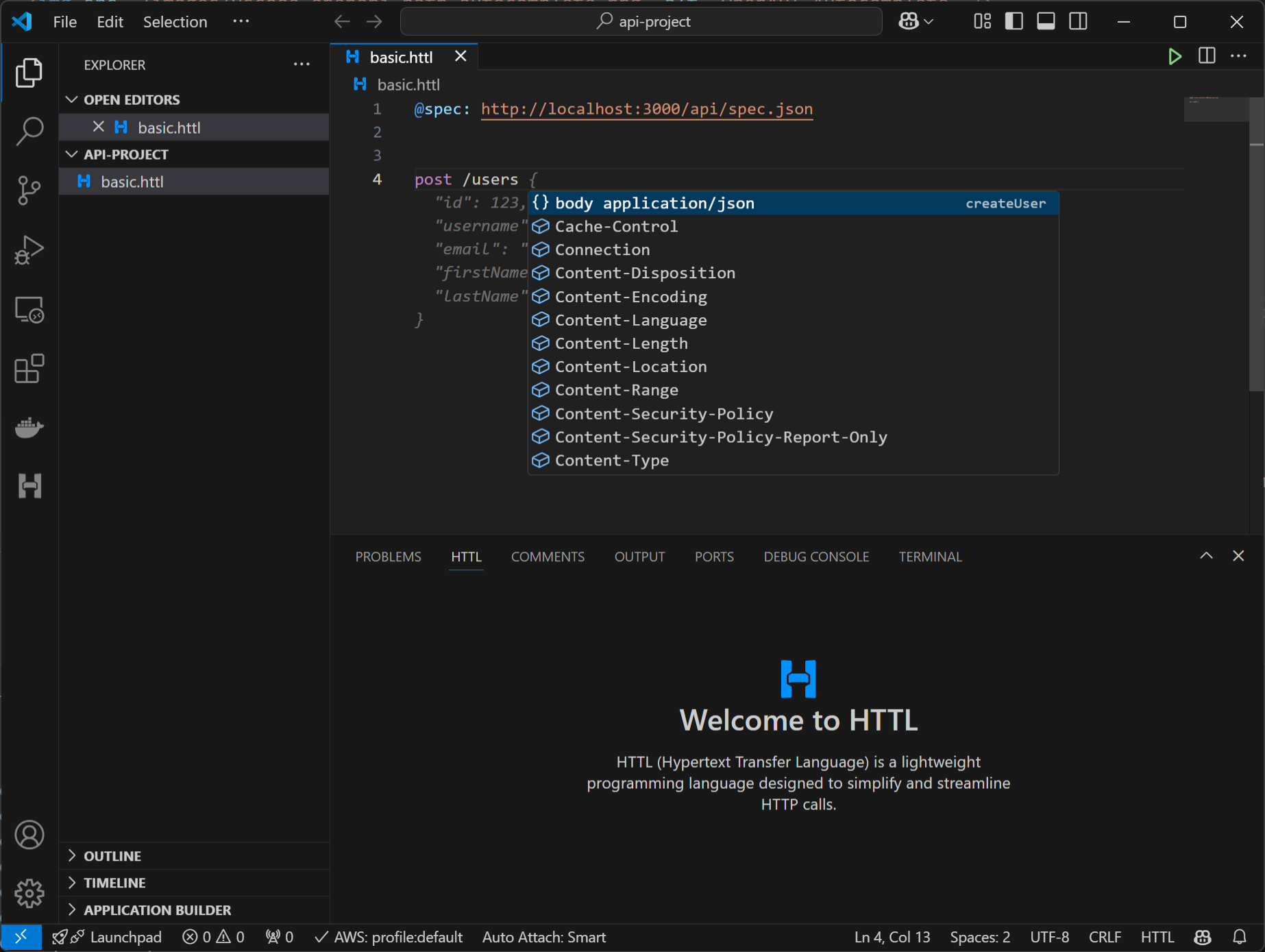Open editor More Actions ellipsis
The width and height of the screenshot is (1265, 952).
1238,56
